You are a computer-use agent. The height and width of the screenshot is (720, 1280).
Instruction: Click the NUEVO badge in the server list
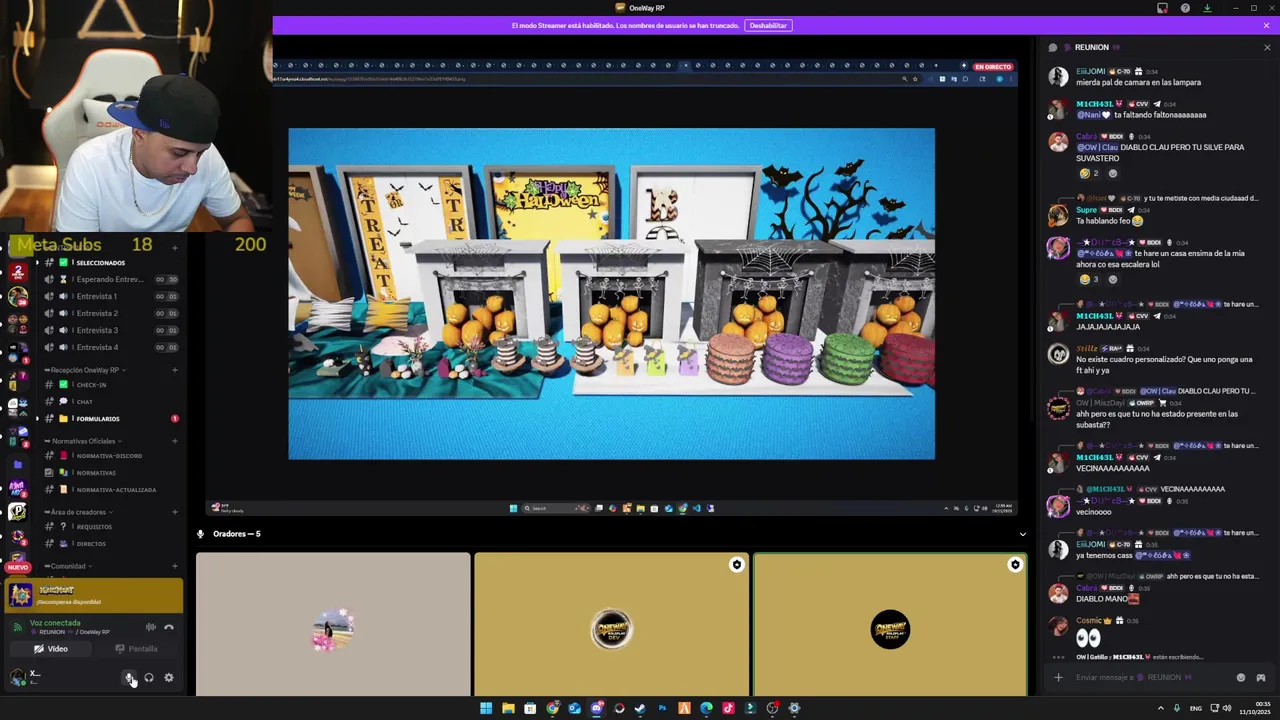pyautogui.click(x=17, y=567)
